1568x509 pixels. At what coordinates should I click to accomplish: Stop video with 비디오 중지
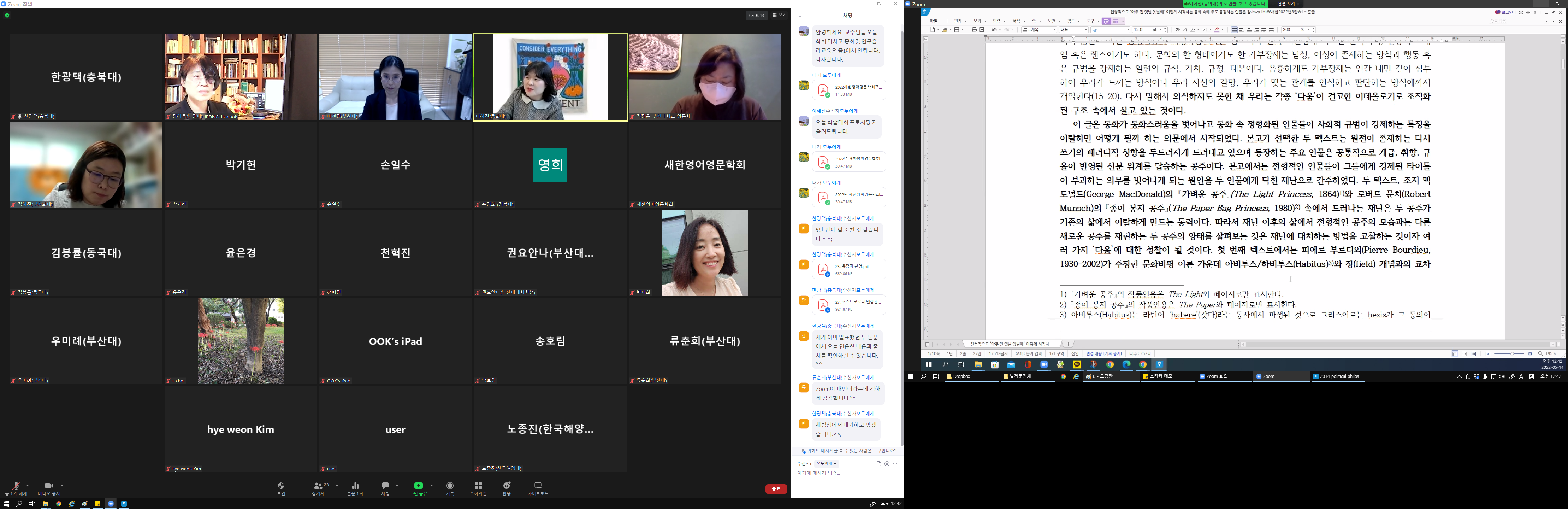[x=48, y=486]
